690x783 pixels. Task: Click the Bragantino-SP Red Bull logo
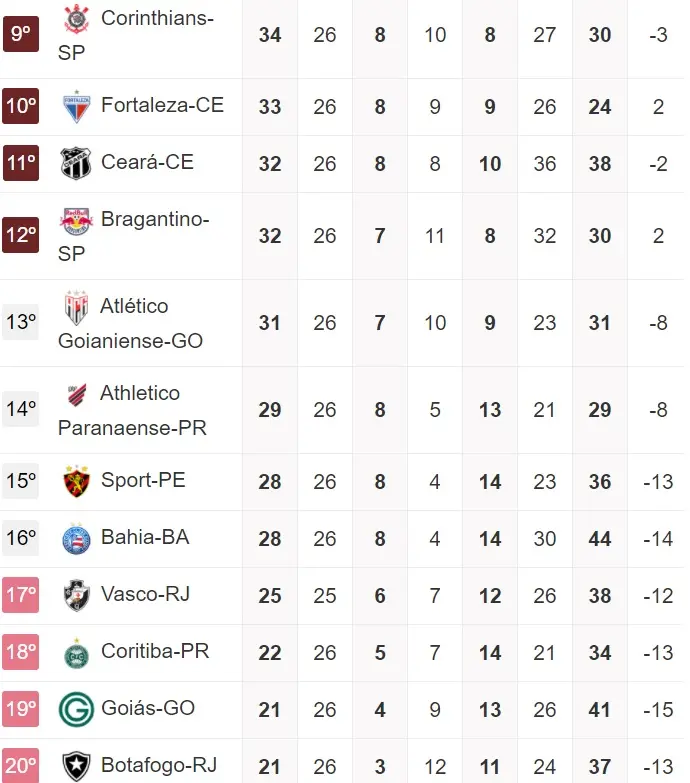(x=76, y=220)
